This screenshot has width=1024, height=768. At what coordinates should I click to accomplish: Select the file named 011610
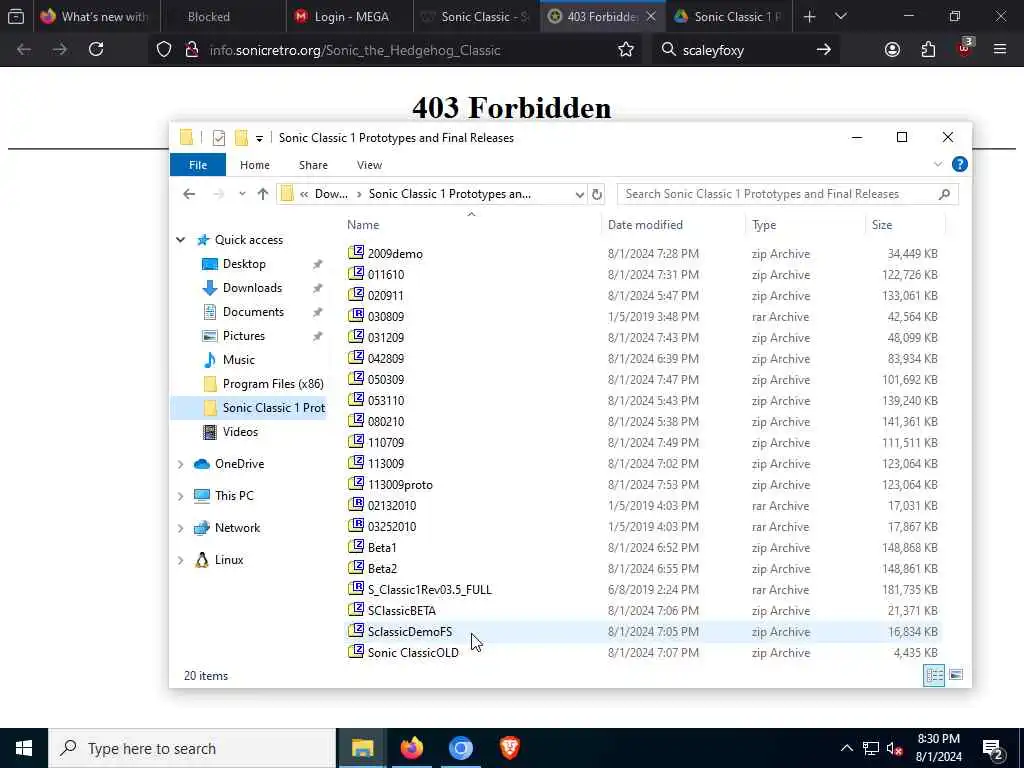click(386, 275)
